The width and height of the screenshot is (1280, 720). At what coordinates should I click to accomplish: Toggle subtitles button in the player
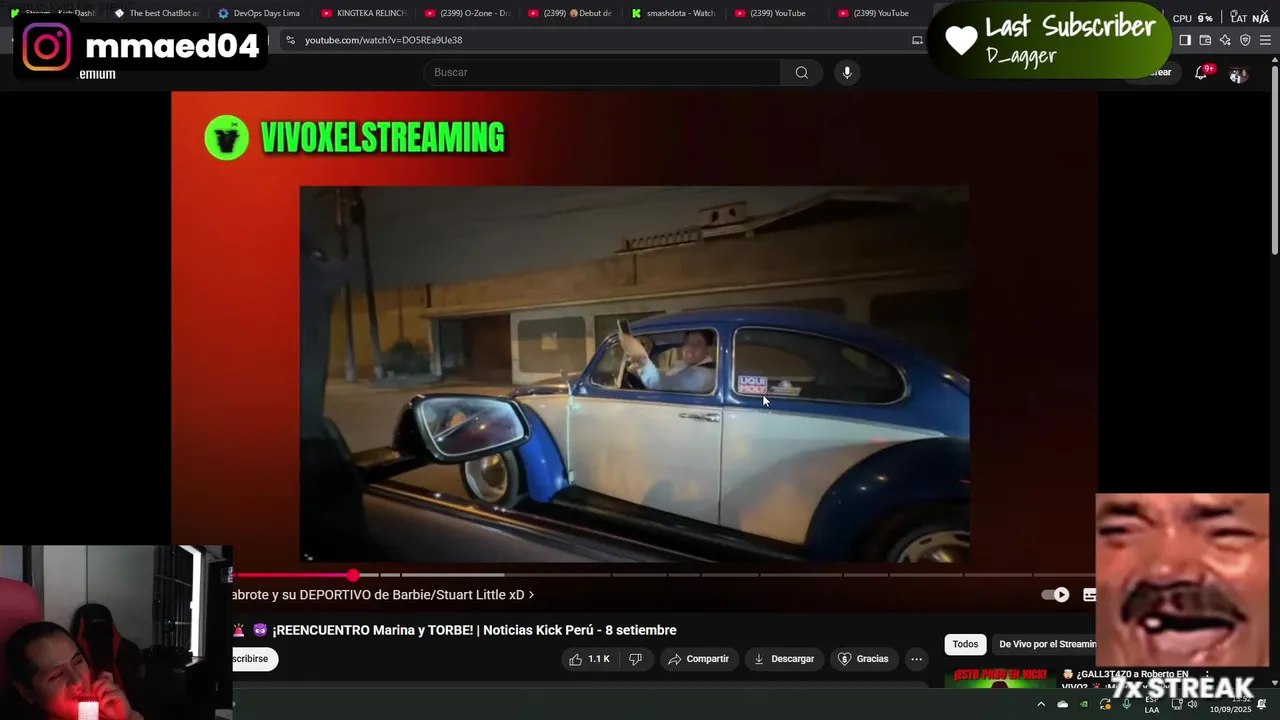click(x=1089, y=595)
